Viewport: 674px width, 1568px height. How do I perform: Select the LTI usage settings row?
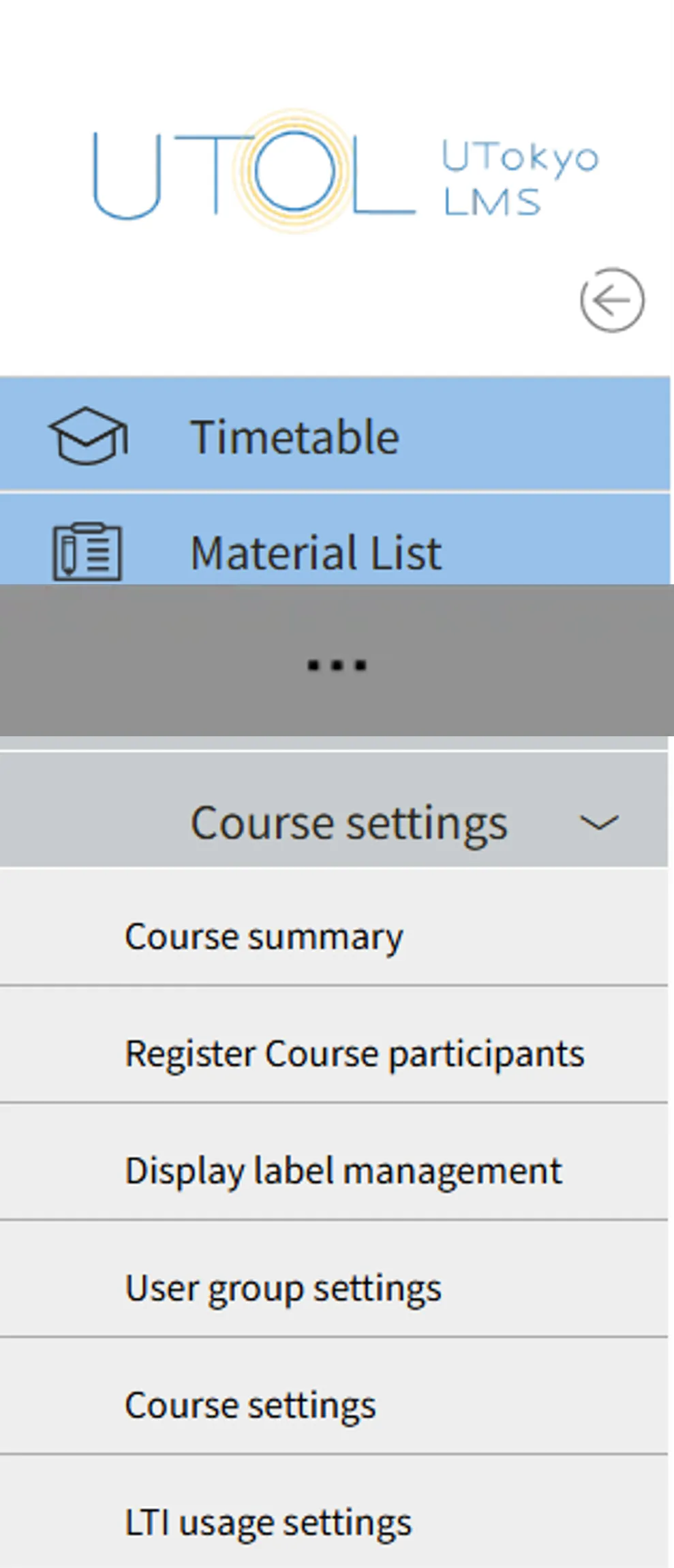(x=334, y=1512)
